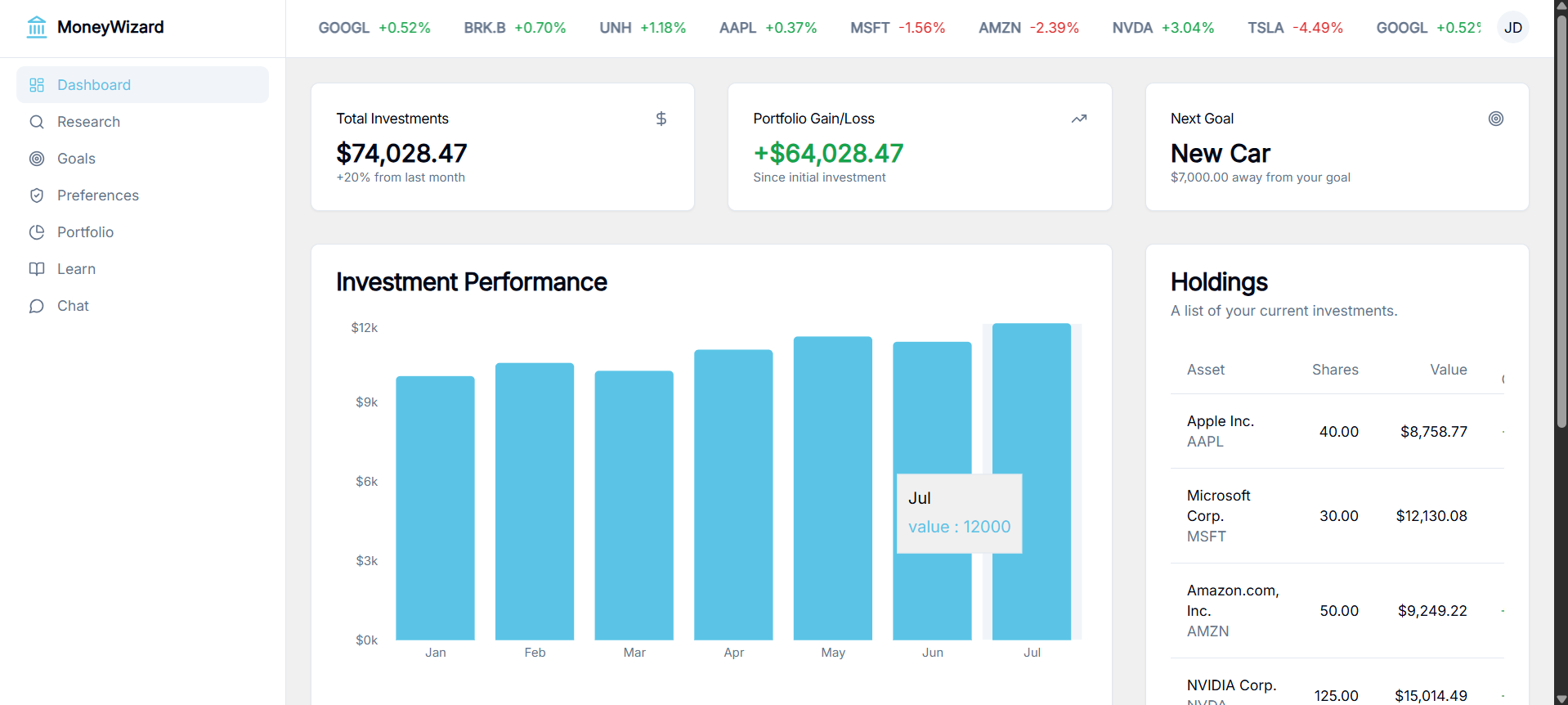Open the Dashboard menu item
This screenshot has height=705, width=1568.
point(142,85)
